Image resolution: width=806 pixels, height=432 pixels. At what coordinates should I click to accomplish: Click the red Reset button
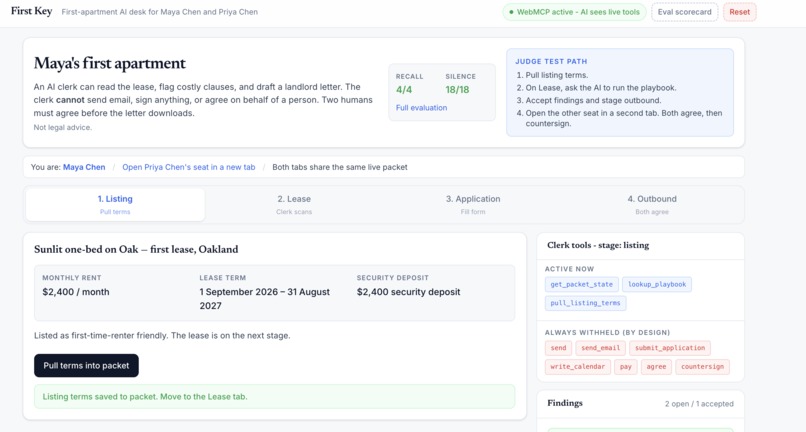(x=739, y=12)
